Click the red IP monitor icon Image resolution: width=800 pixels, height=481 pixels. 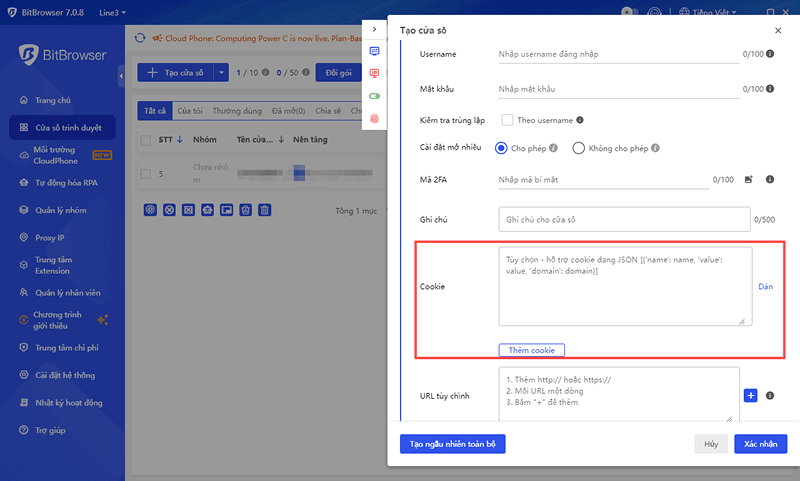click(375, 73)
